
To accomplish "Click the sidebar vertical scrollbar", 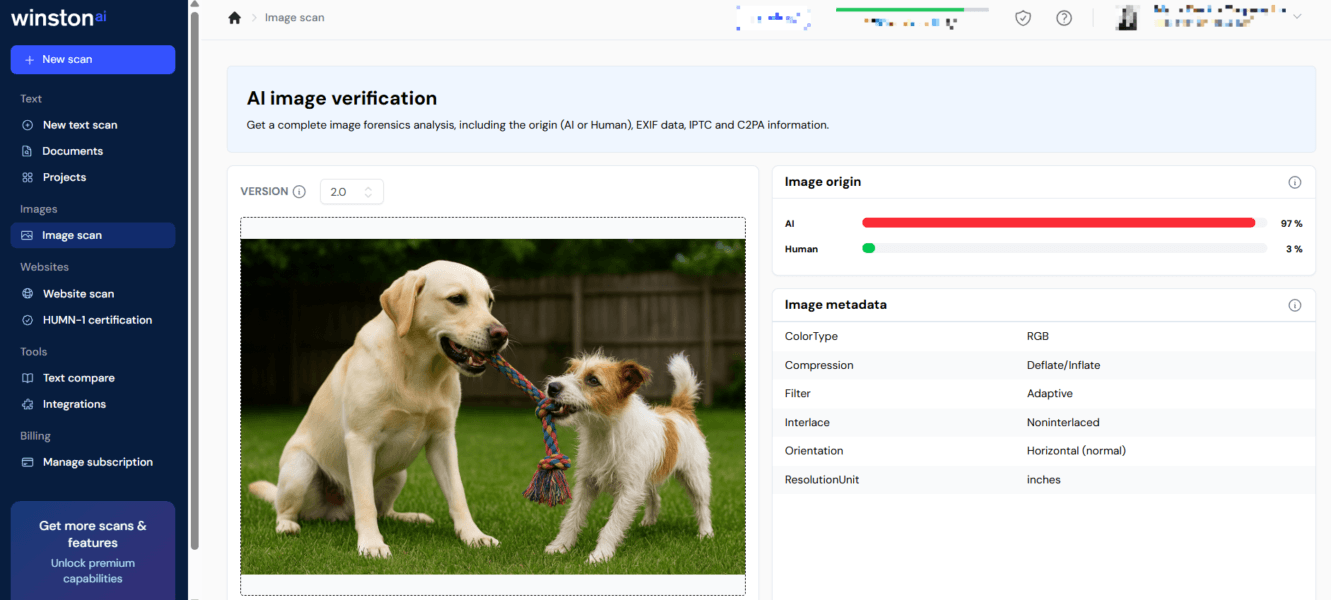I will point(195,280).
